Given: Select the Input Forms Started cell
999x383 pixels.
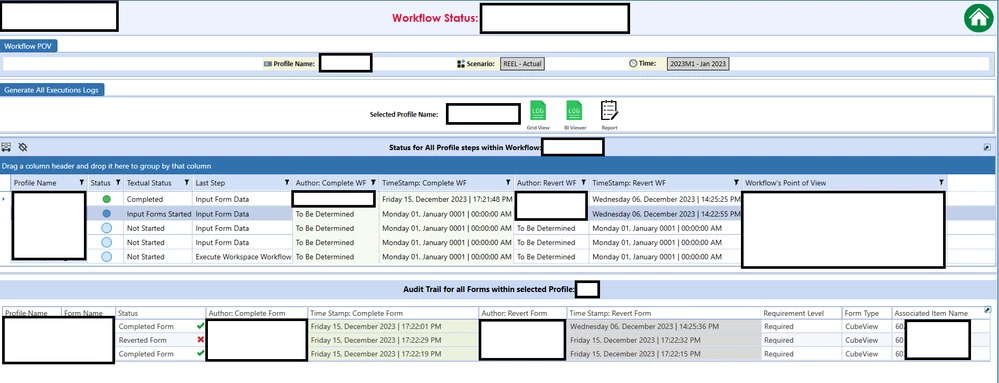Looking at the screenshot, I should (x=158, y=214).
